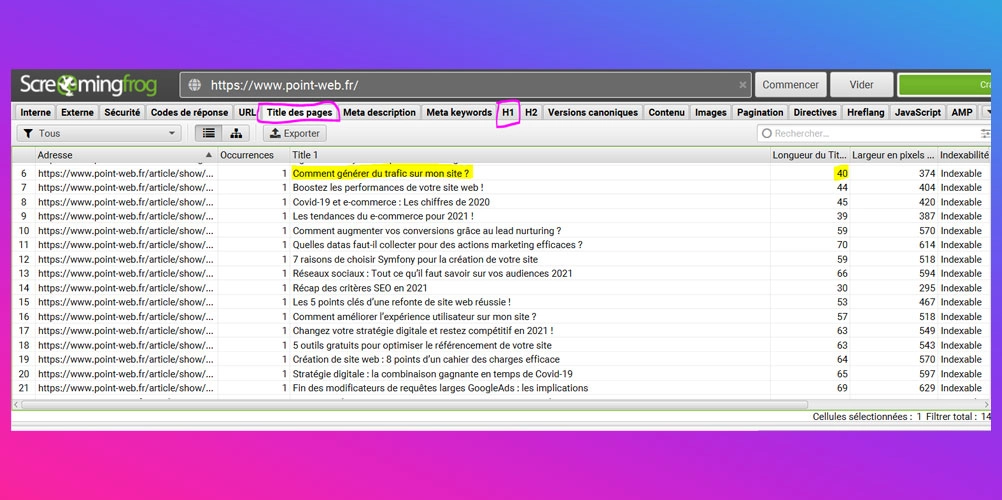The width and height of the screenshot is (1002, 500).
Task: Click the title length value 40
Action: point(841,173)
